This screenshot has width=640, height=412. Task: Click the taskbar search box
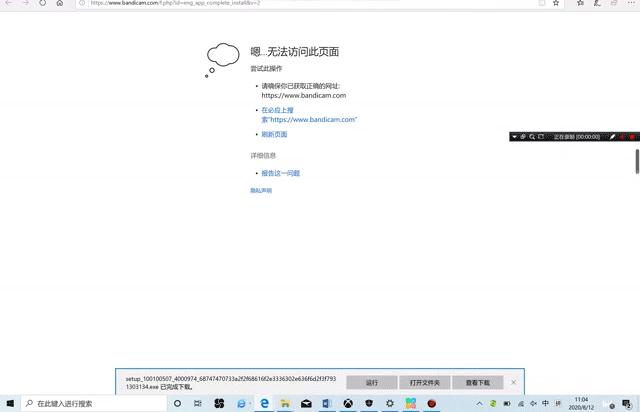click(x=94, y=403)
